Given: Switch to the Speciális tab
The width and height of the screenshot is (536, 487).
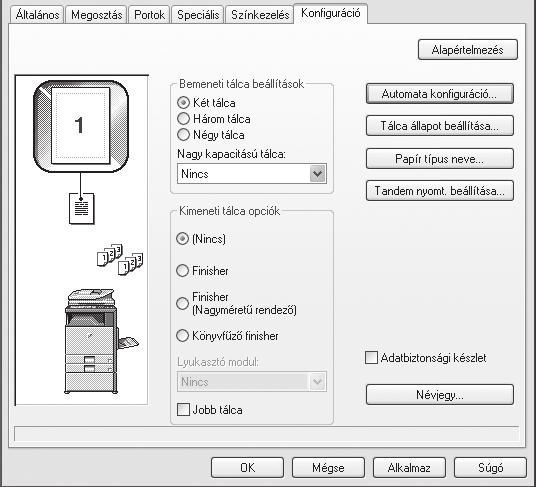Looking at the screenshot, I should point(198,15).
